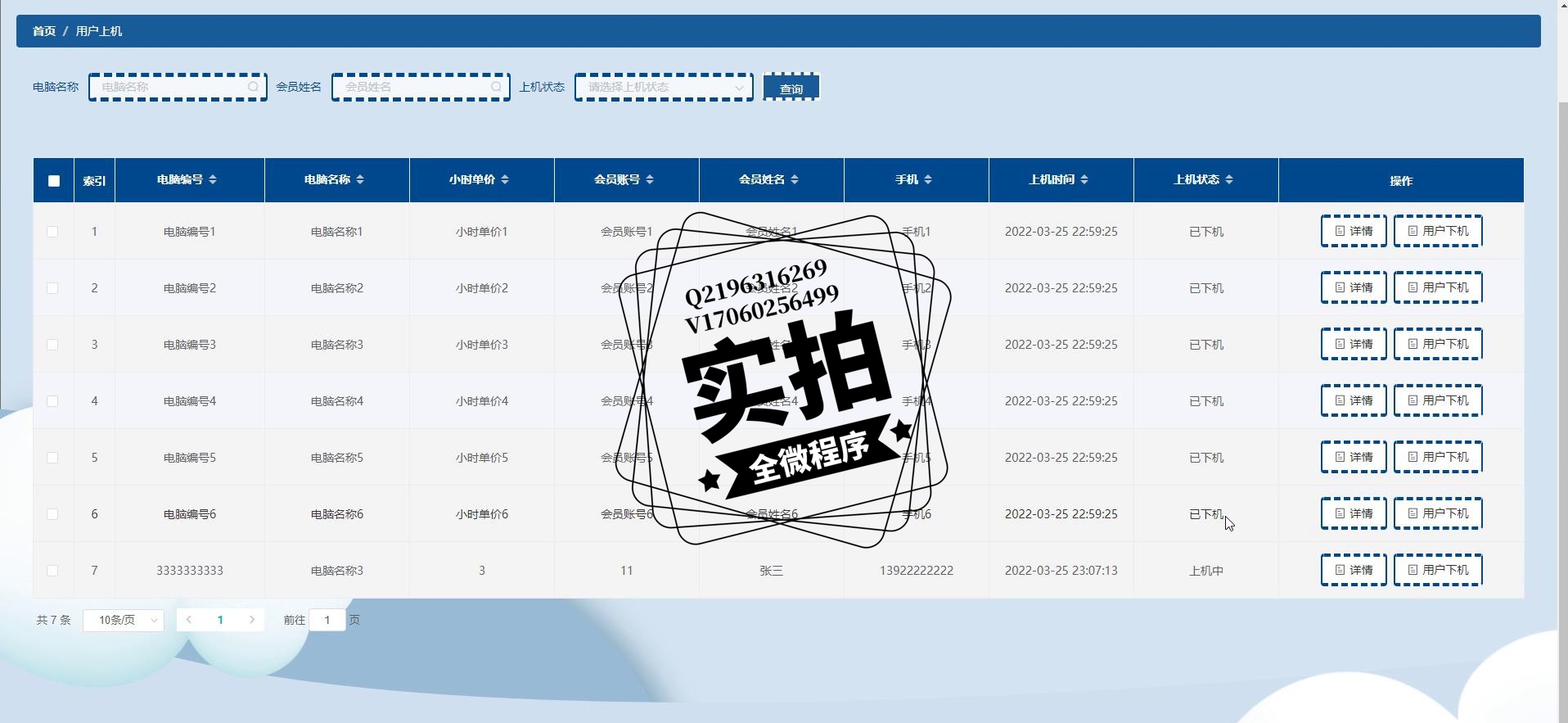This screenshot has width=1568, height=723.
Task: Click the 查询 search button
Action: click(791, 87)
